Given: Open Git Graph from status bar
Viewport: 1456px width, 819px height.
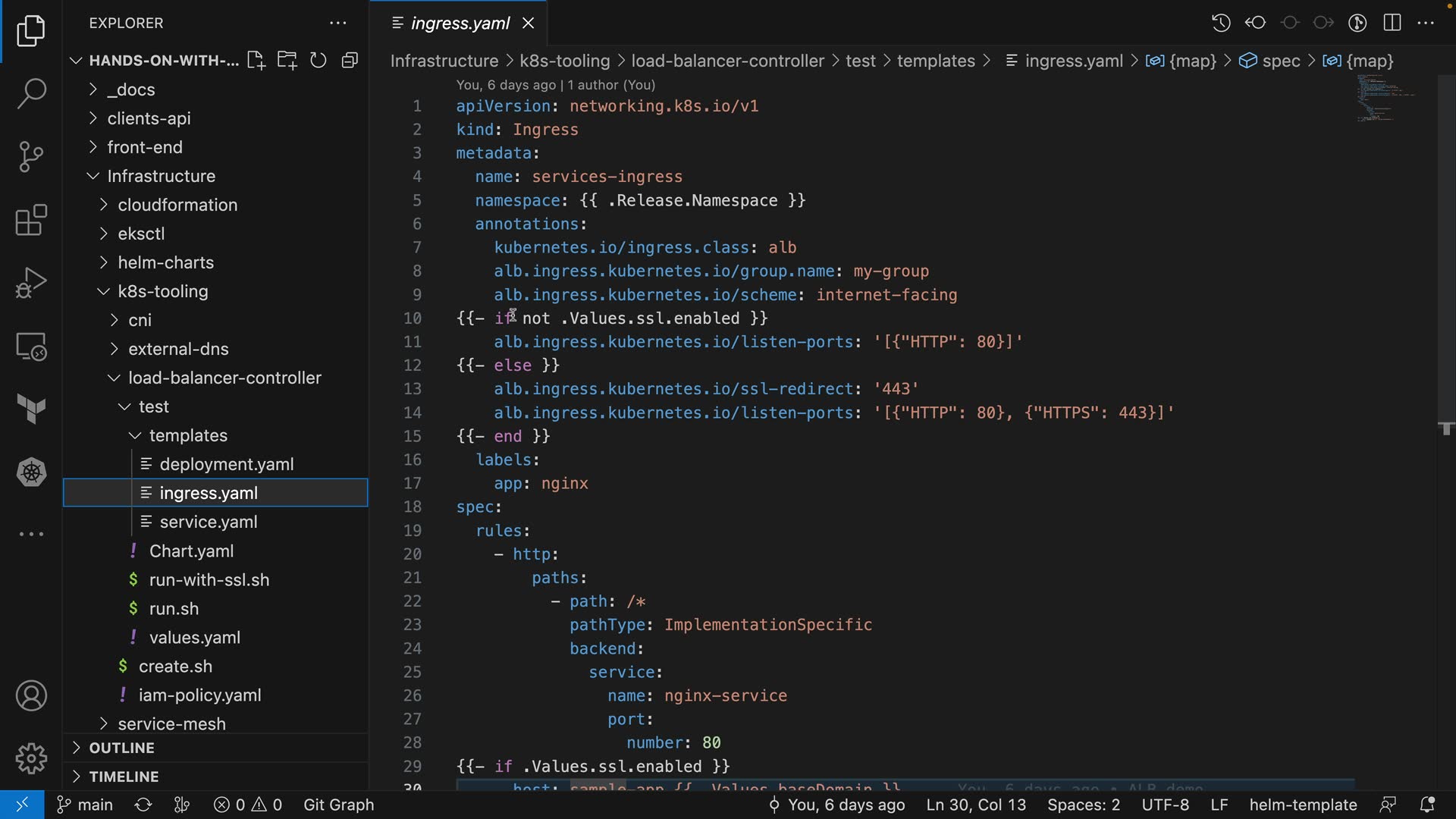Looking at the screenshot, I should 338,805.
